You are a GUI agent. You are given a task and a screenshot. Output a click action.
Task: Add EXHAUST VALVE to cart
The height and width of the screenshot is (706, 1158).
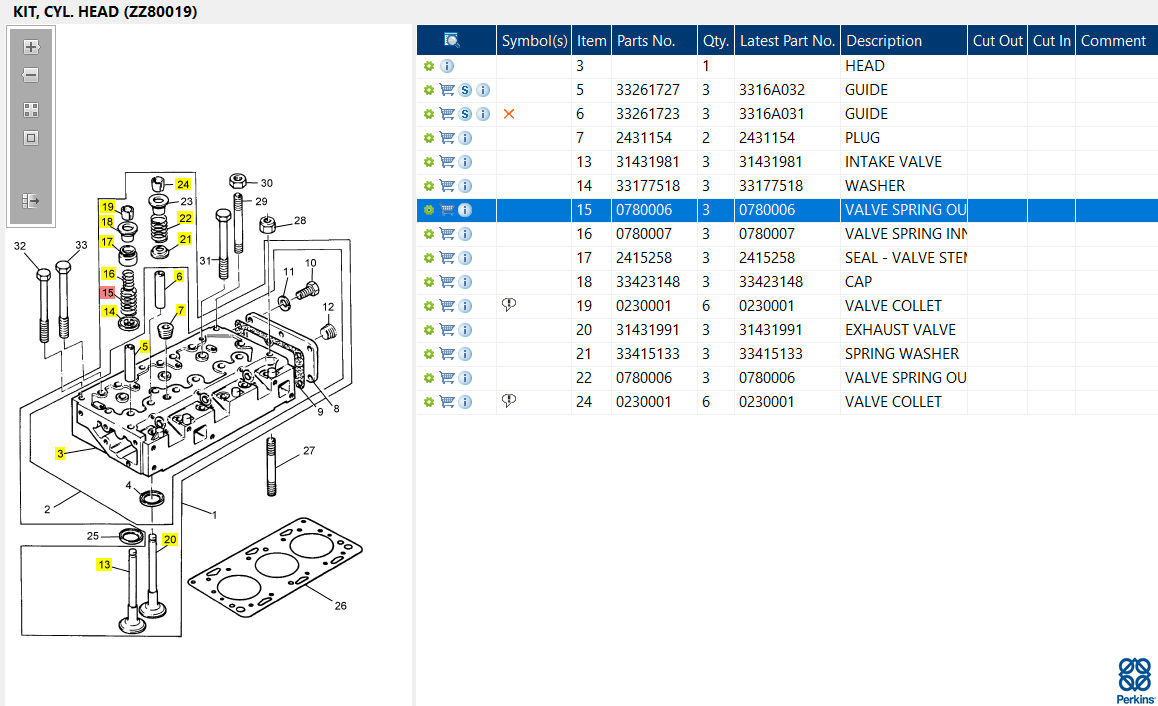tap(447, 330)
